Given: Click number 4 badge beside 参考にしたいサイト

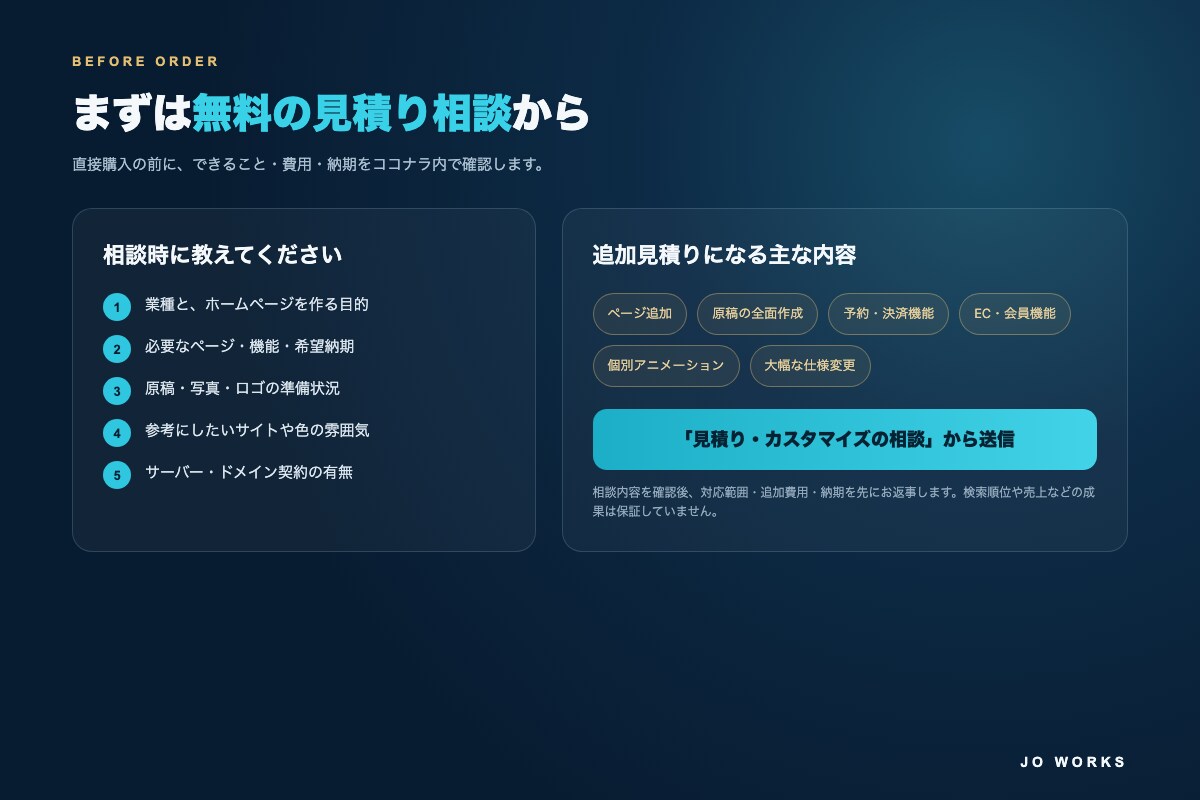Looking at the screenshot, I should pyautogui.click(x=117, y=433).
